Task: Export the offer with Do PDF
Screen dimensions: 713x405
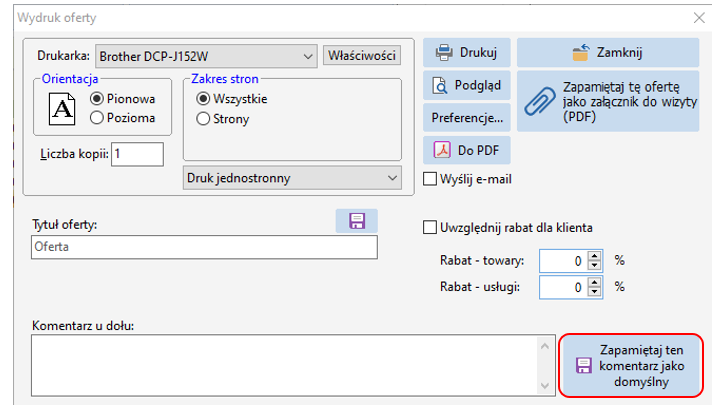Action: [x=467, y=149]
